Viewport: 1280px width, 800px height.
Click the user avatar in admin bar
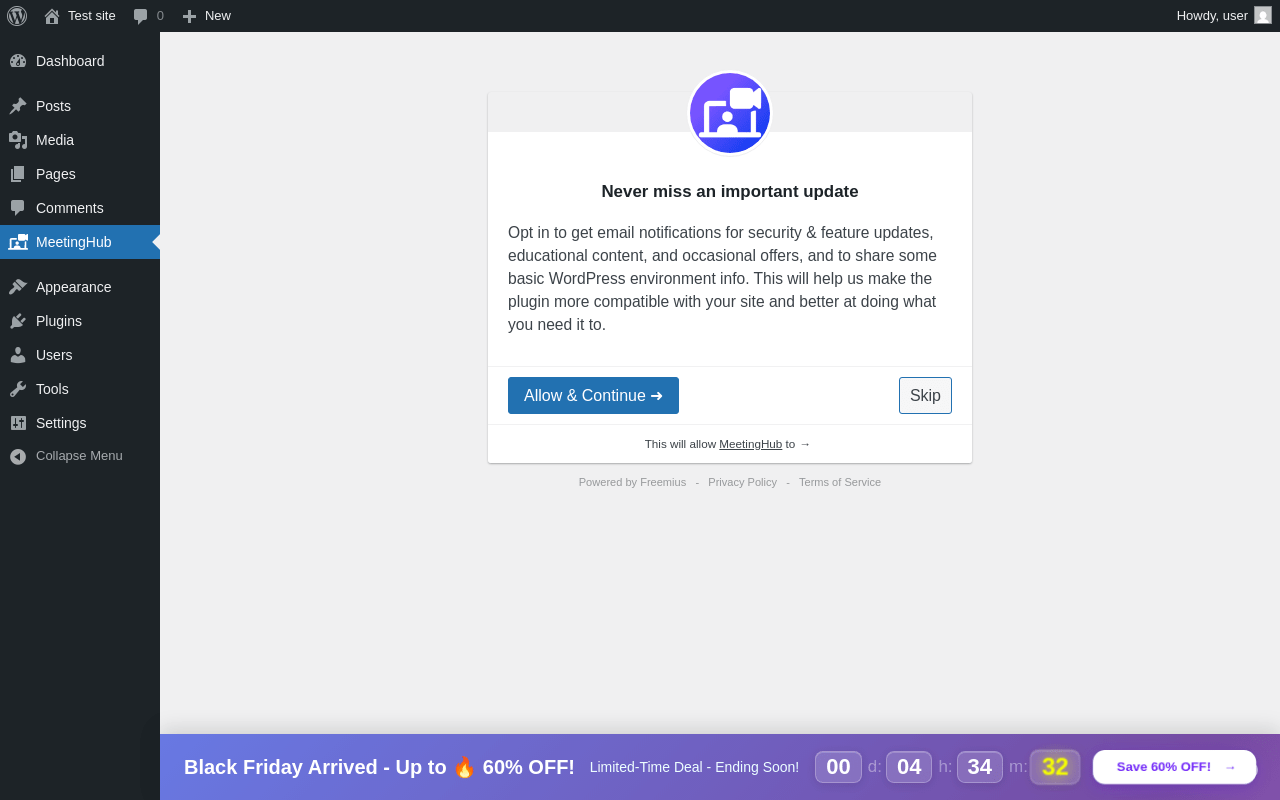click(1263, 15)
